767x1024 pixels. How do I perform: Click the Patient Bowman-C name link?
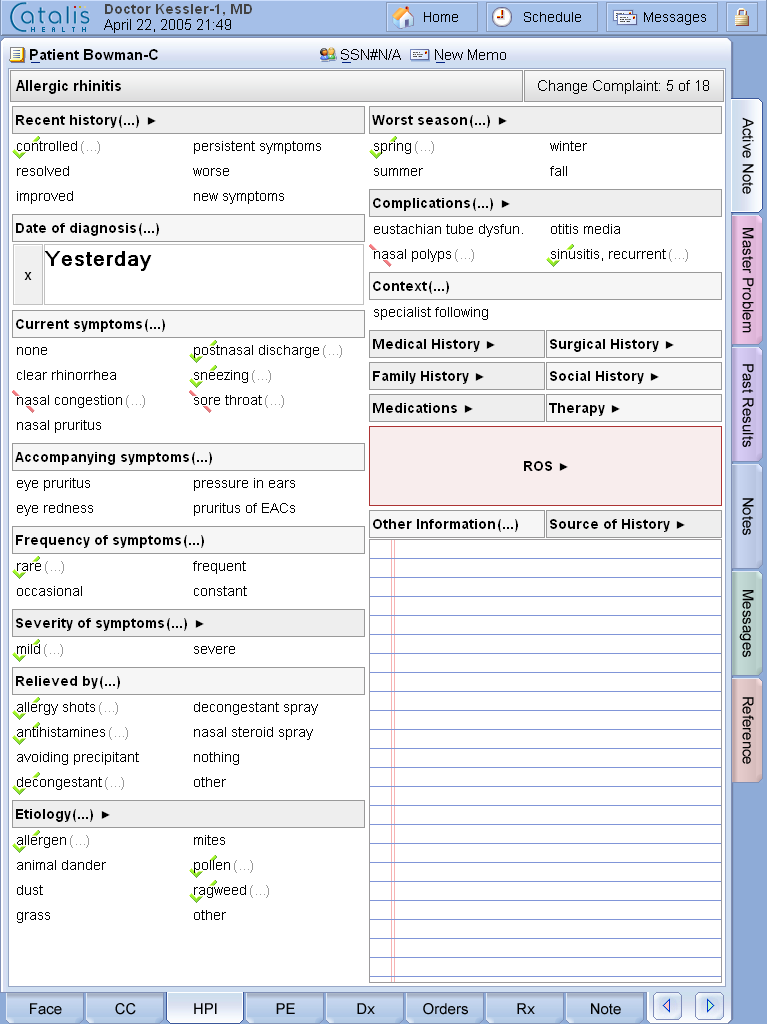93,55
